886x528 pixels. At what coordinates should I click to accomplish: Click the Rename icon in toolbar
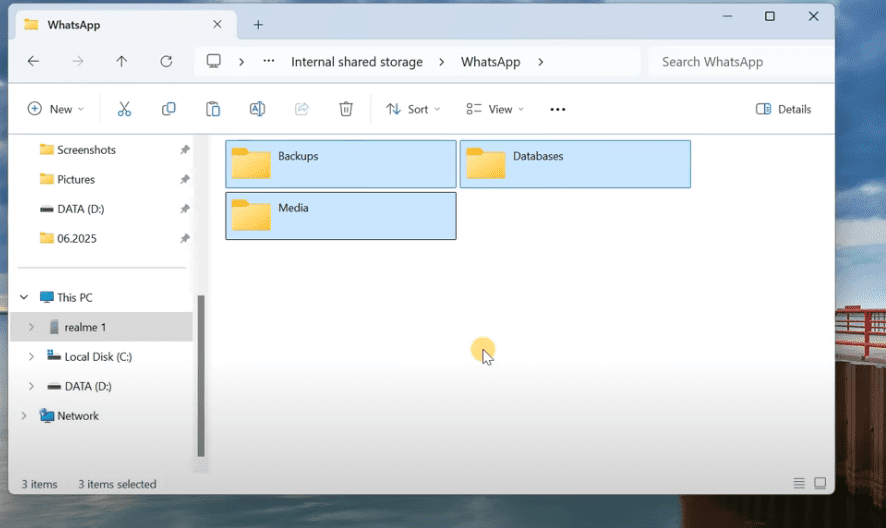point(257,109)
